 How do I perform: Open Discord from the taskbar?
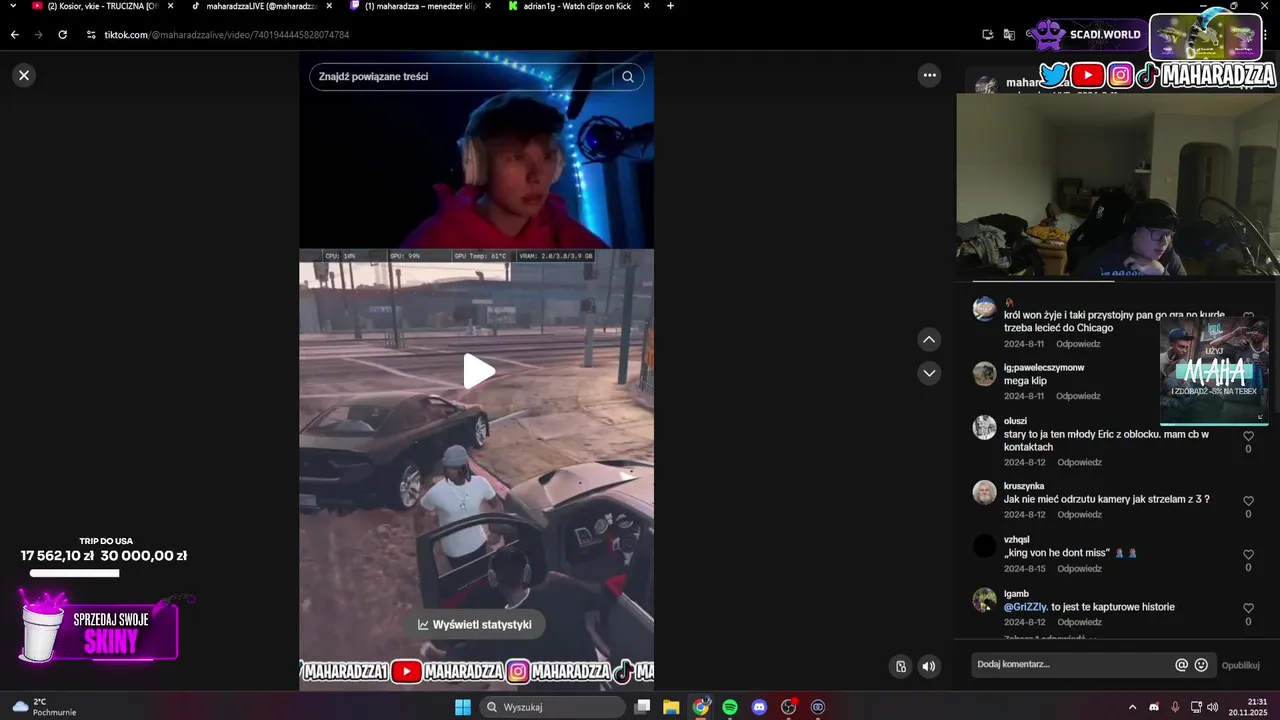coord(759,707)
